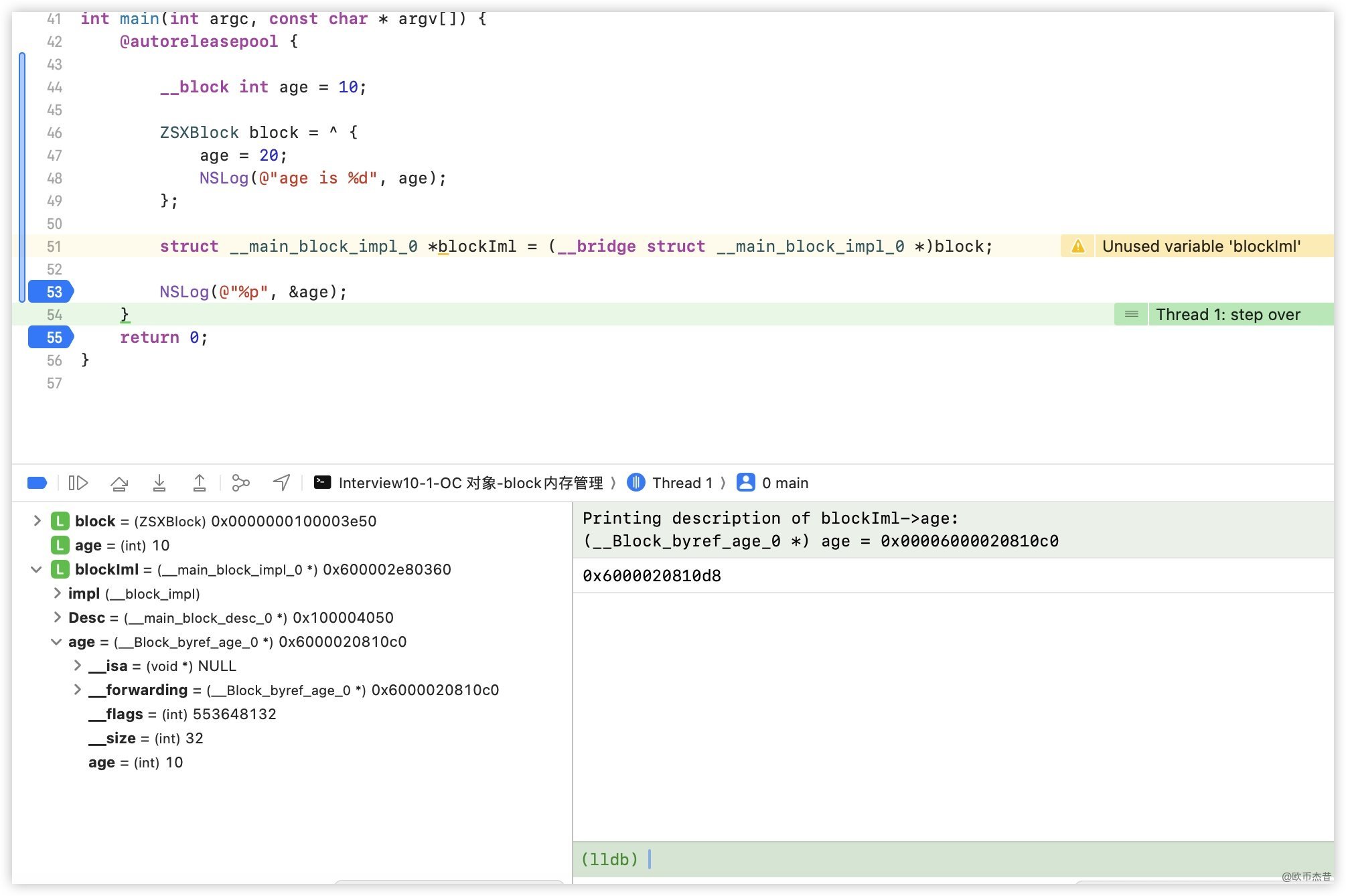This screenshot has width=1346, height=896.
Task: Click the step-over thread indicator icon on line 54
Action: (1131, 315)
